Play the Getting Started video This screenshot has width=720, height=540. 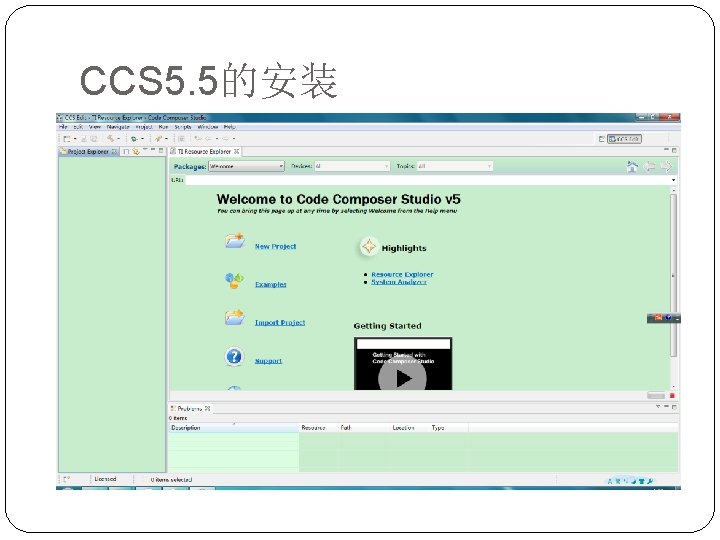point(402,378)
